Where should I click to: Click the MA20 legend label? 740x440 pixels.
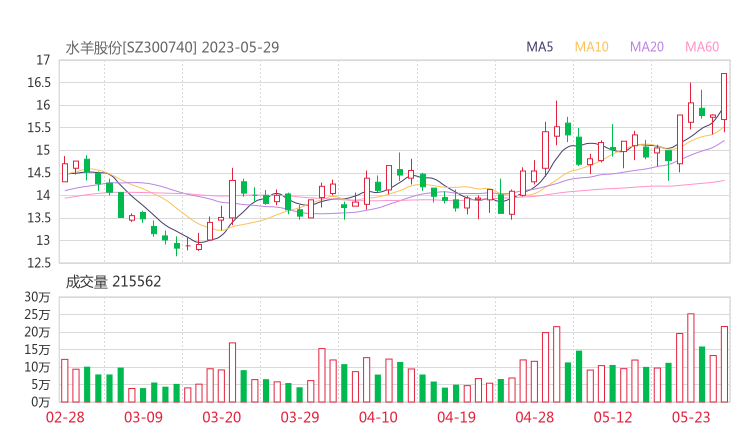647,47
